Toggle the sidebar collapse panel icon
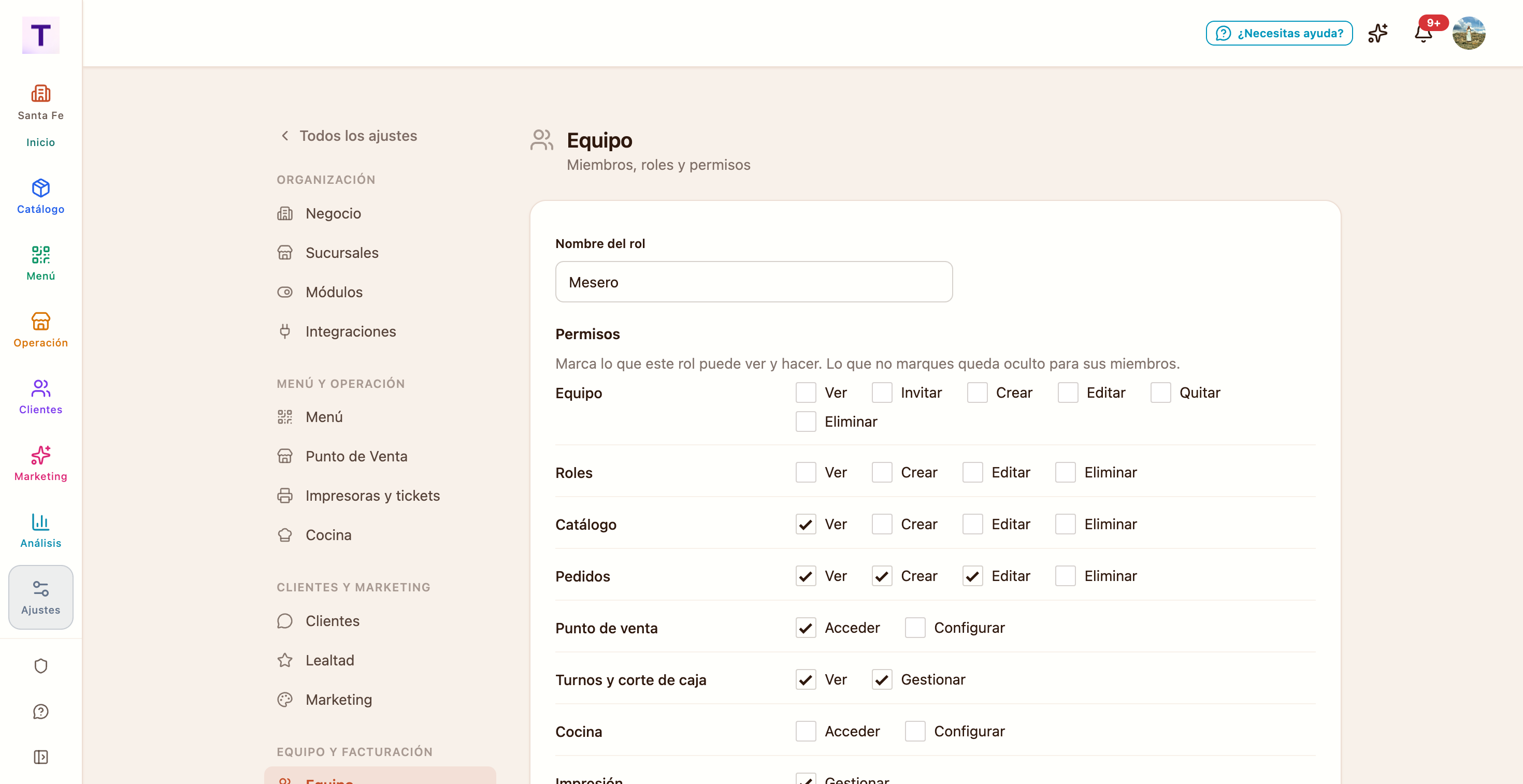 click(x=41, y=757)
